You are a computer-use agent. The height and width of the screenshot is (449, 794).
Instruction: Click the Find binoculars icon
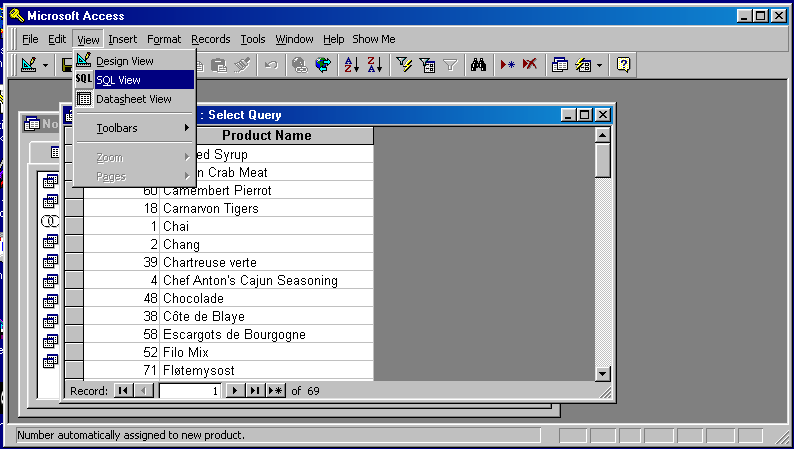(x=479, y=65)
